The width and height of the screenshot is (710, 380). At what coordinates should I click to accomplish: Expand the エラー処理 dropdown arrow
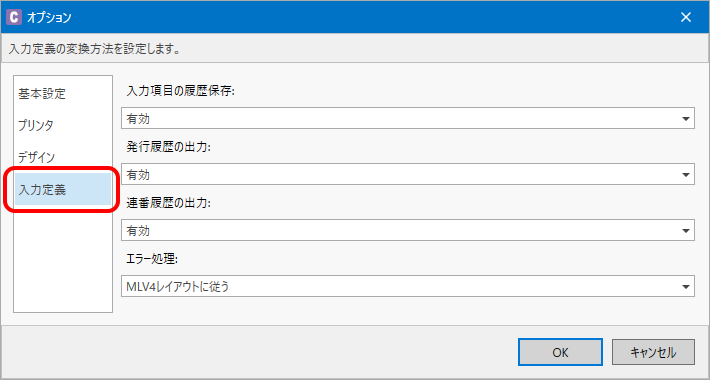[686, 287]
